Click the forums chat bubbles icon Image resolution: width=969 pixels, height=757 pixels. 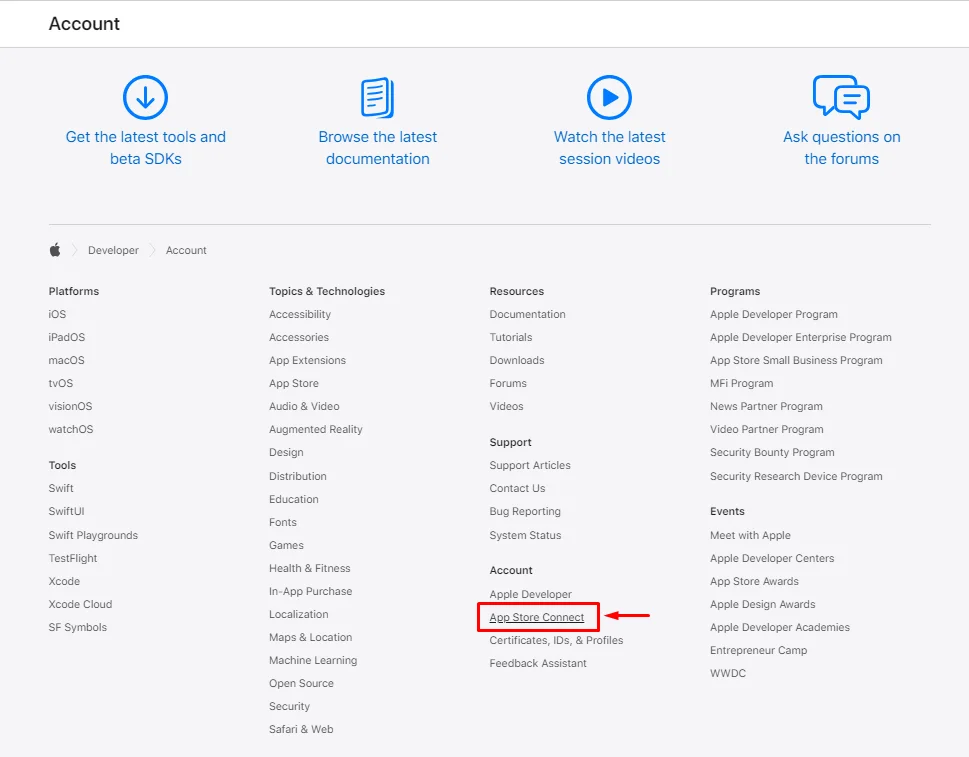pos(841,97)
